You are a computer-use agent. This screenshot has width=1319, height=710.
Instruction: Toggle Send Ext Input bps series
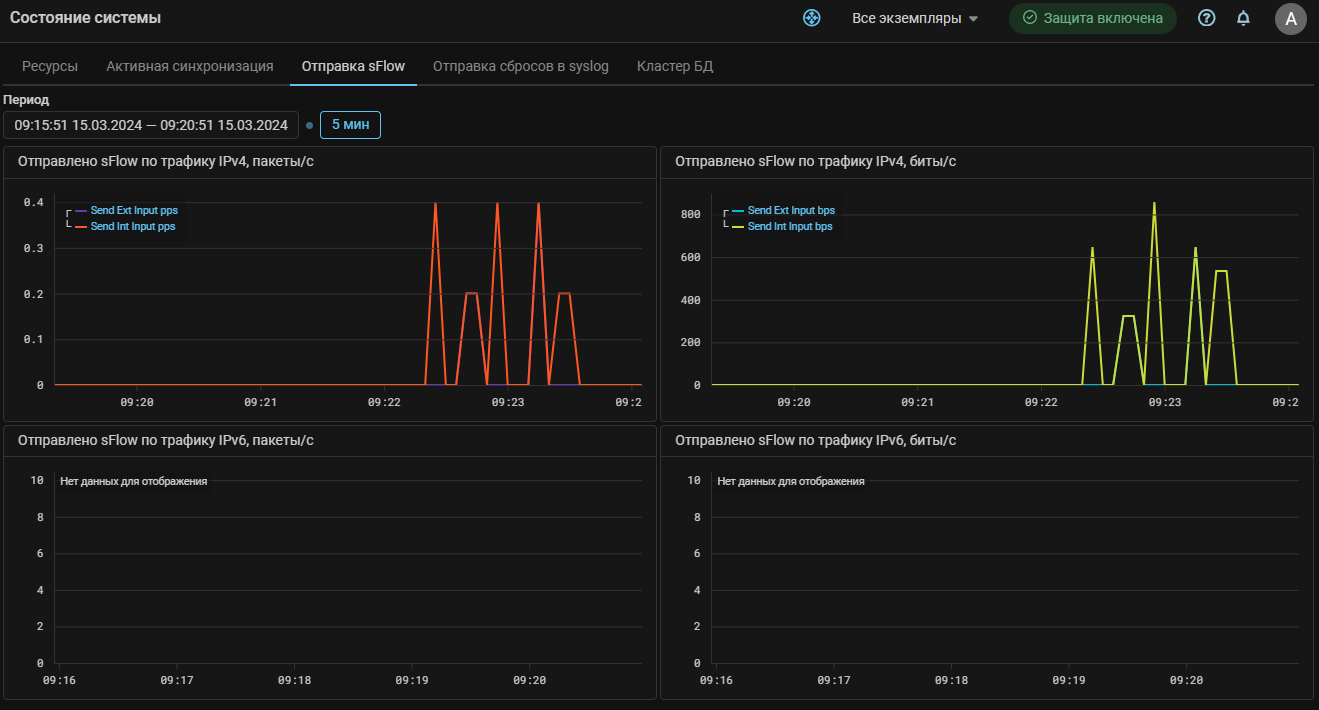790,211
